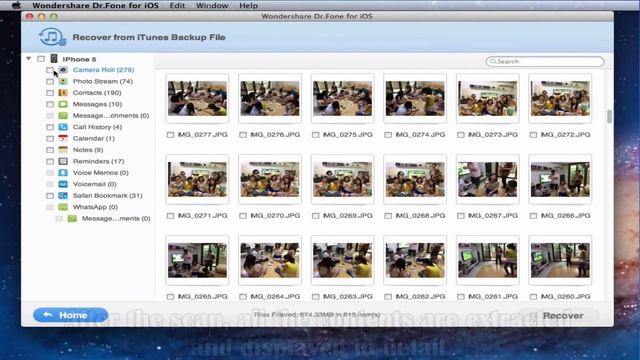Viewport: 640px width, 360px height.
Task: Click the Calendar (1) label
Action: pos(93,139)
